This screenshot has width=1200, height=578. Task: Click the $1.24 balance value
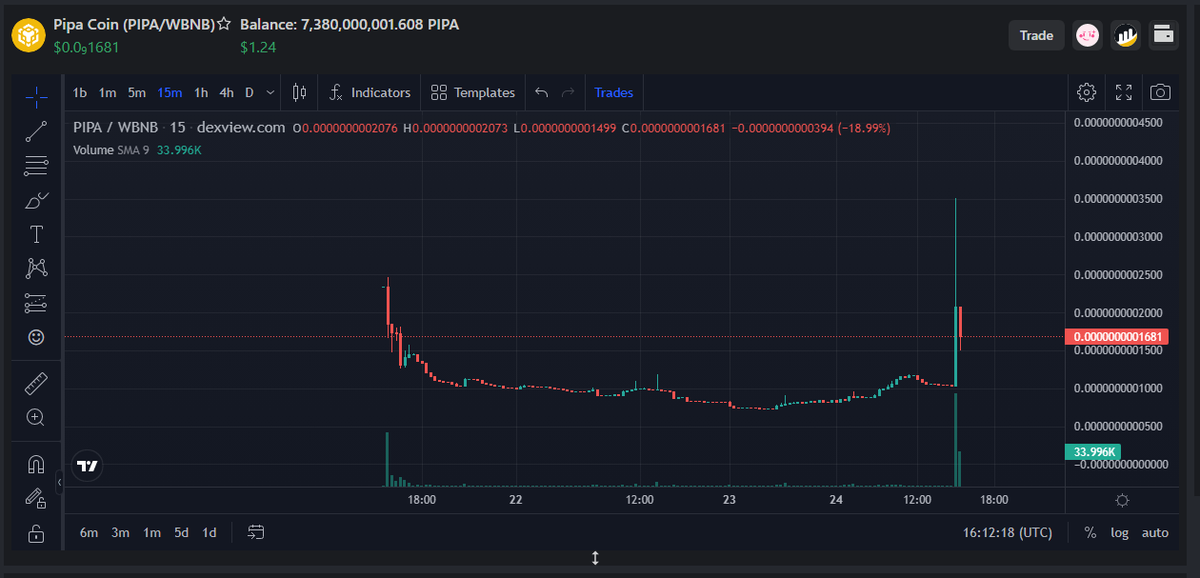(x=258, y=47)
